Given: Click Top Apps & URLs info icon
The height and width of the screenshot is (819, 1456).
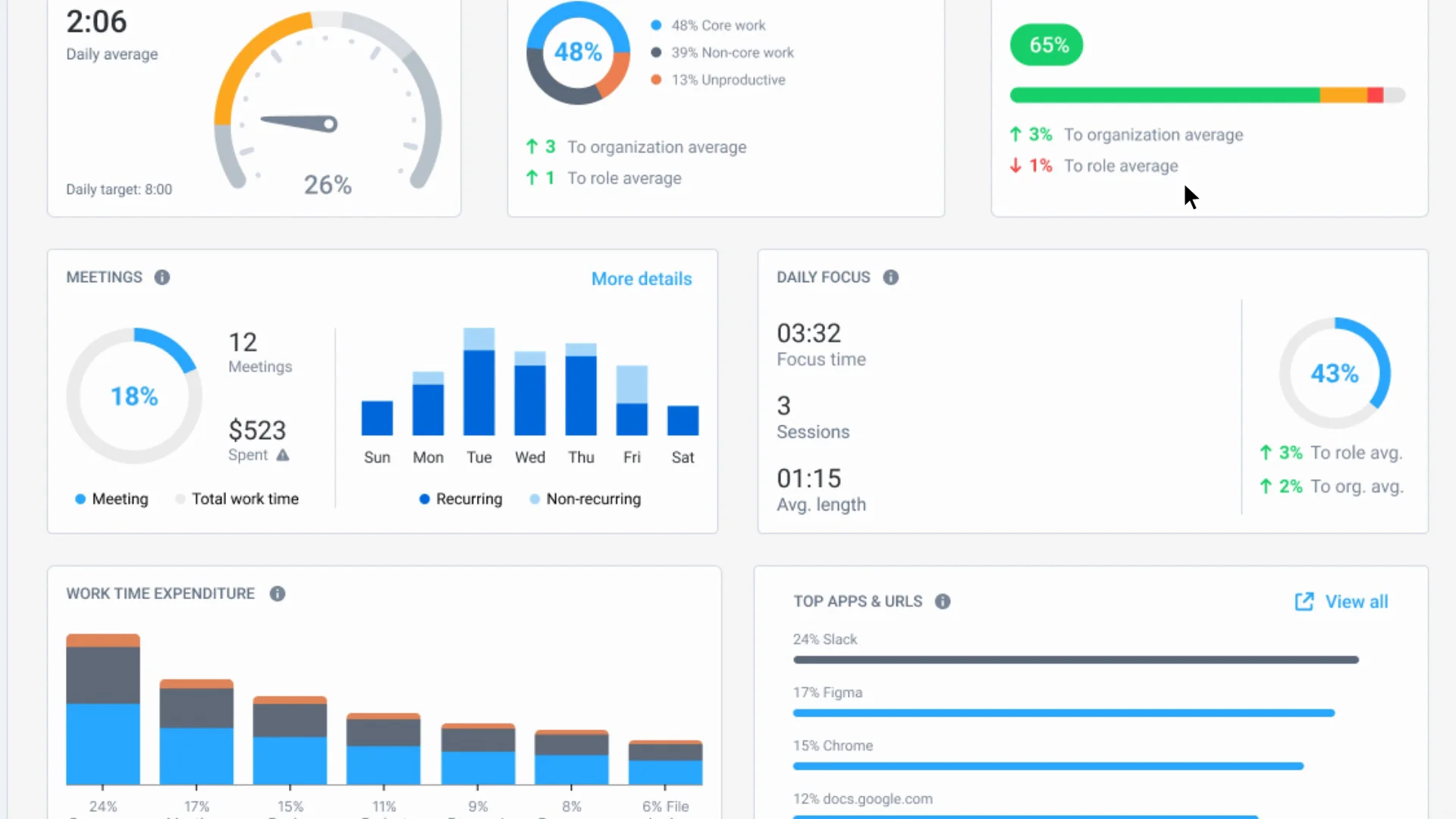Looking at the screenshot, I should pyautogui.click(x=943, y=601).
